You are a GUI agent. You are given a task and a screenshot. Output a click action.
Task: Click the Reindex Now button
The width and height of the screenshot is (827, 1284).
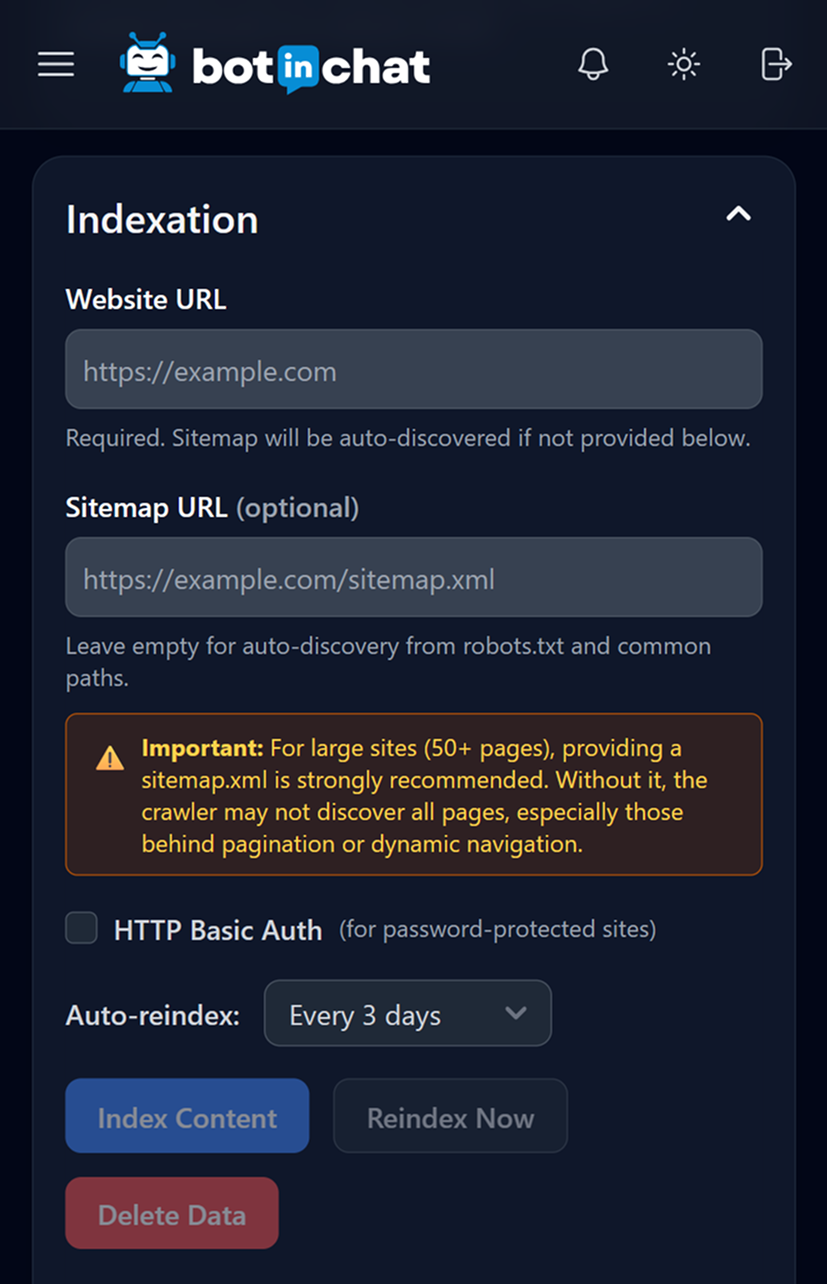point(450,1117)
